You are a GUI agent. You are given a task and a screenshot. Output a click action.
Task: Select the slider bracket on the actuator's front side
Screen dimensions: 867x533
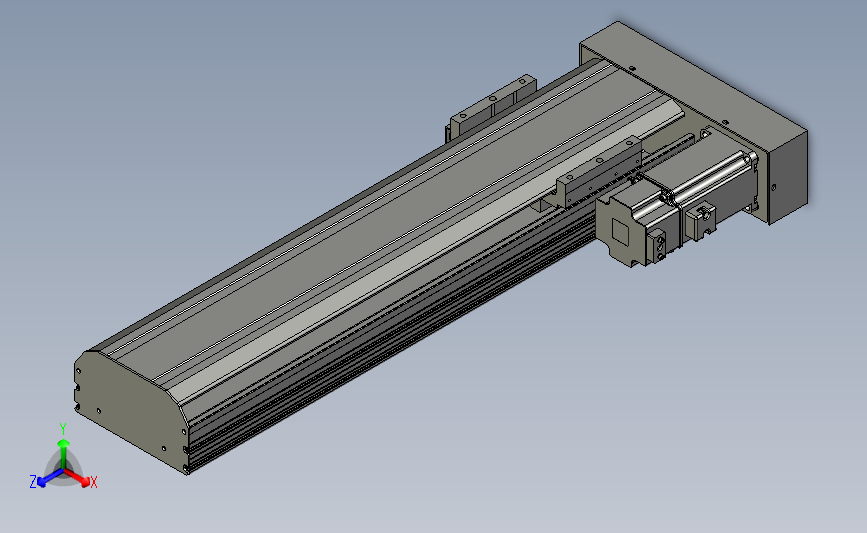(599, 171)
